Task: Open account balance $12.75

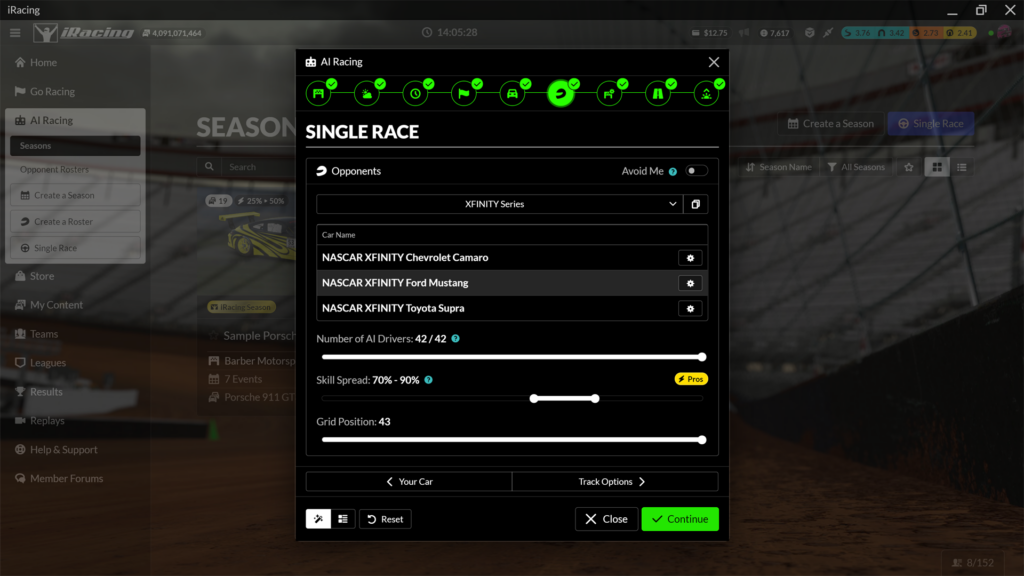Action: click(x=710, y=33)
